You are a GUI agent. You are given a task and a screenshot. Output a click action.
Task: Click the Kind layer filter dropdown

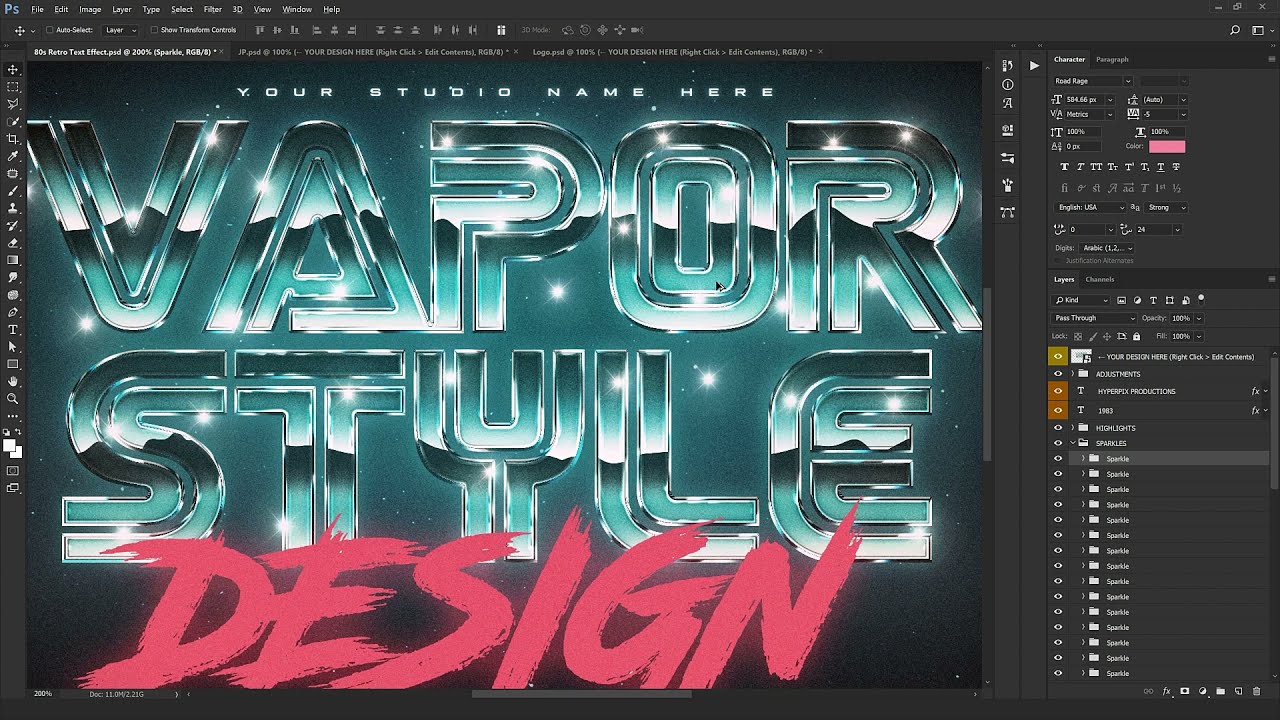tap(1082, 300)
